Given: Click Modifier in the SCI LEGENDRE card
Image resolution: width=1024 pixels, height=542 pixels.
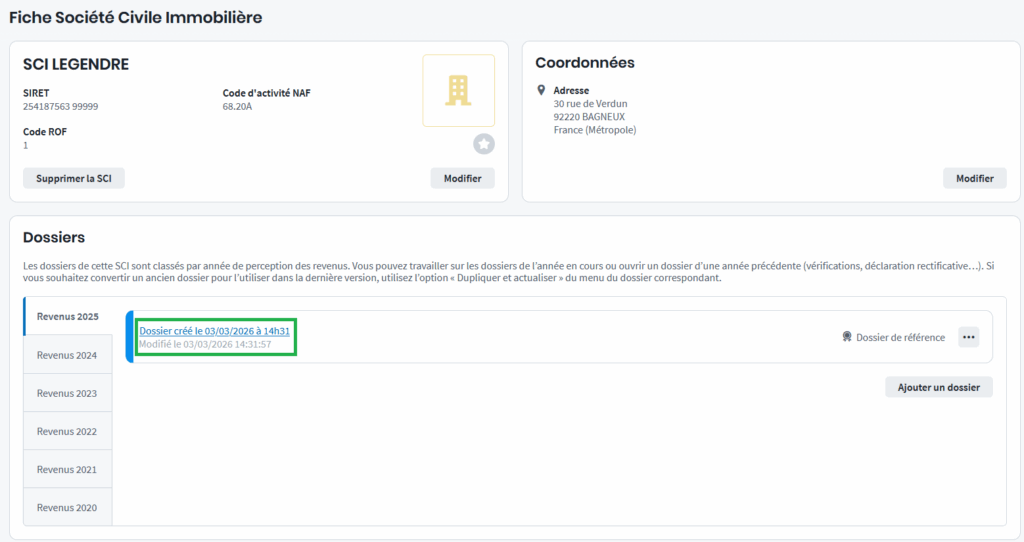Looking at the screenshot, I should (x=462, y=178).
